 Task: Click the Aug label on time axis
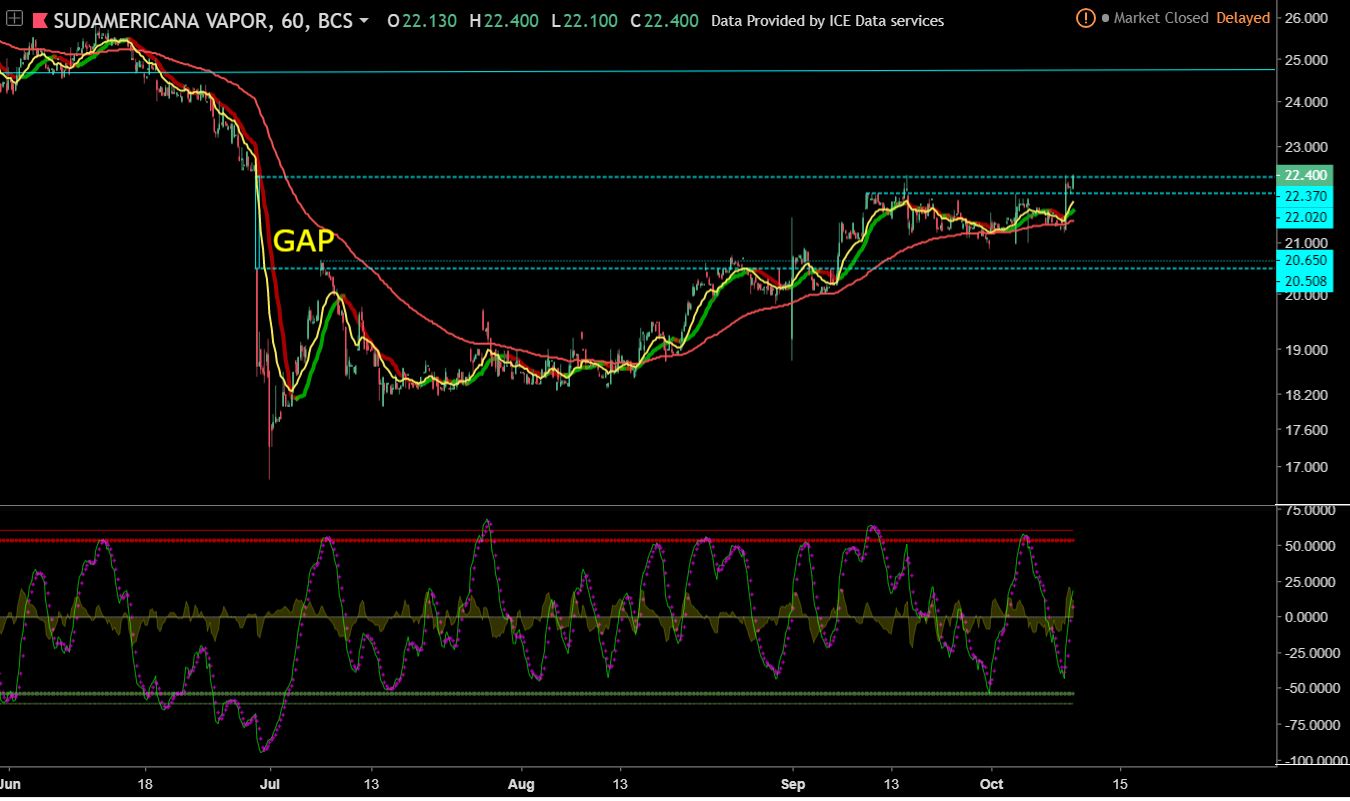[x=521, y=783]
